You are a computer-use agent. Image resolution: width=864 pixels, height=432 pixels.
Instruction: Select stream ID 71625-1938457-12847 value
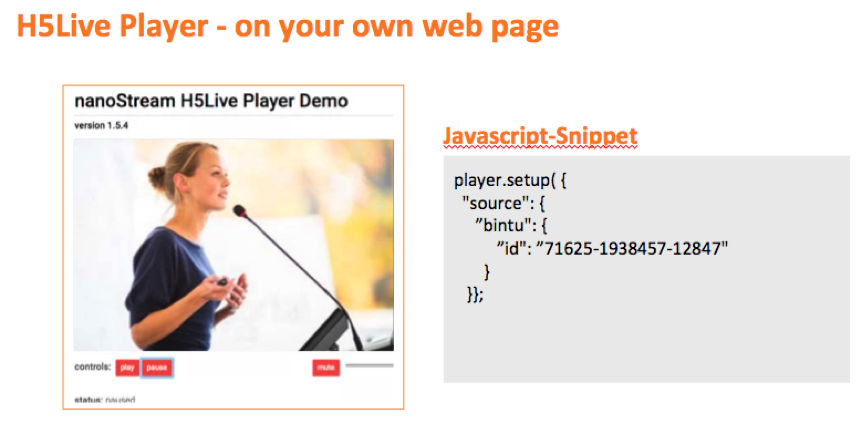pos(633,249)
